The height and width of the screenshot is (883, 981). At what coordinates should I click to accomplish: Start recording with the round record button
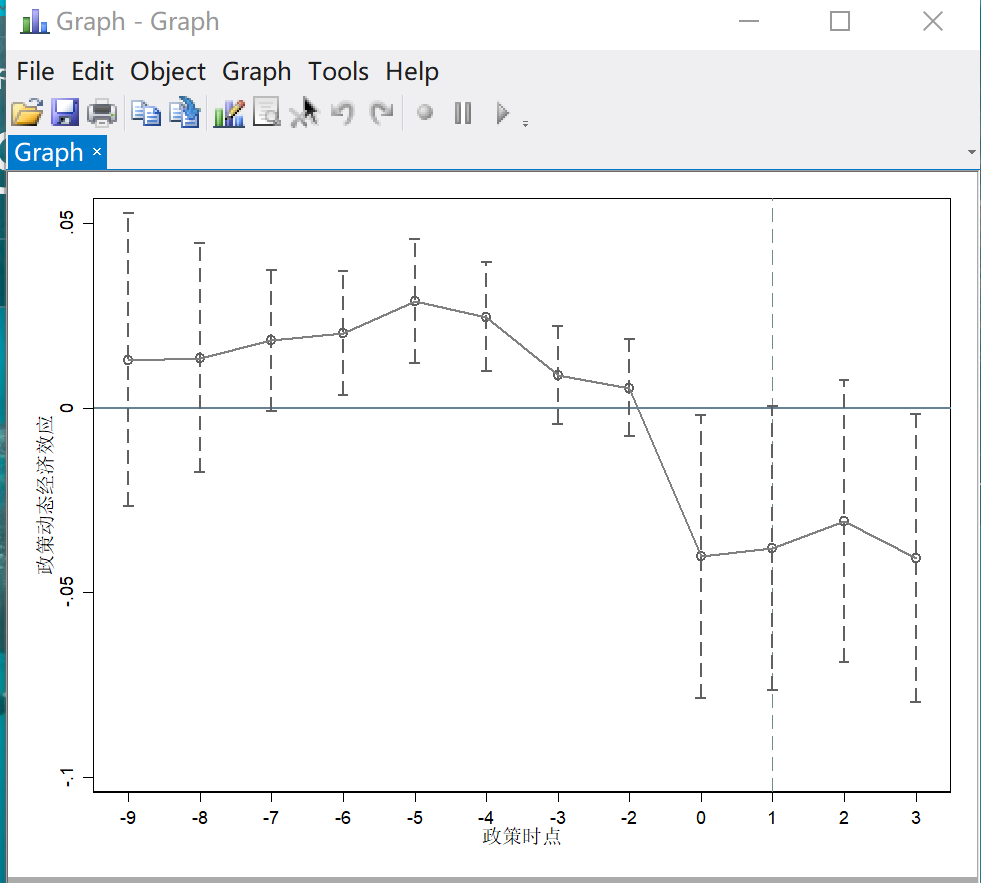click(x=425, y=113)
